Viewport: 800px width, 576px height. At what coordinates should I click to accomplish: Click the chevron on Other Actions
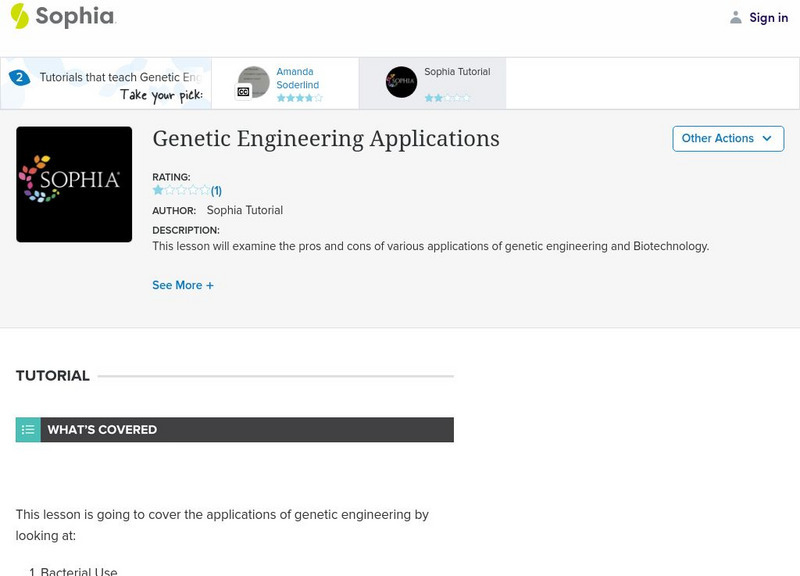coord(767,139)
